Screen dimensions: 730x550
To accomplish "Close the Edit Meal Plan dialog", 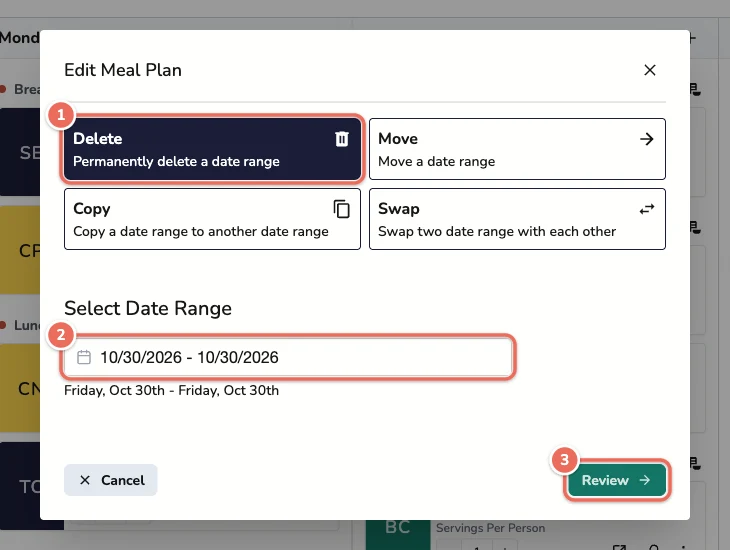I will [650, 70].
